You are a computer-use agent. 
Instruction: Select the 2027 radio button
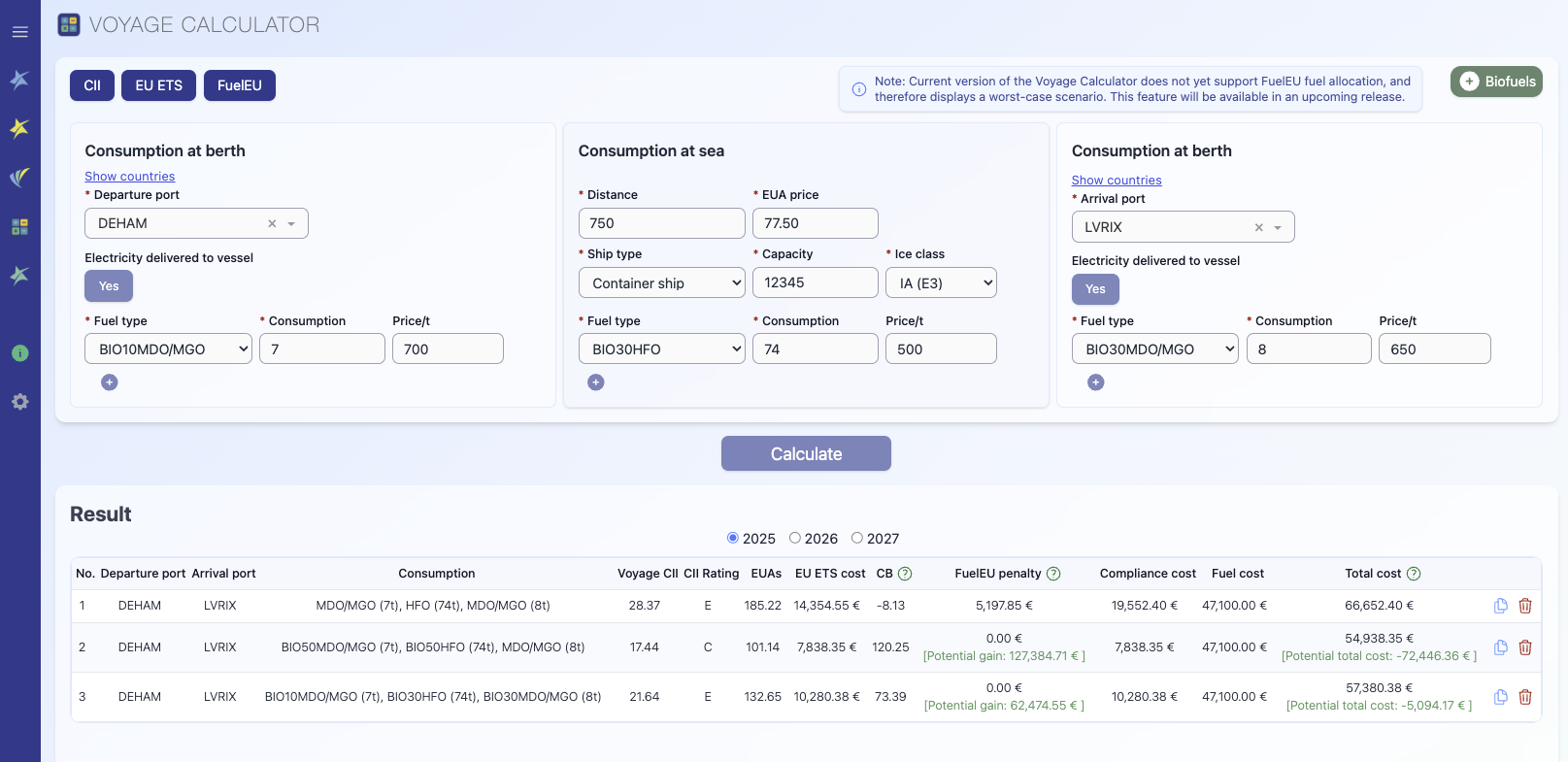pos(857,538)
